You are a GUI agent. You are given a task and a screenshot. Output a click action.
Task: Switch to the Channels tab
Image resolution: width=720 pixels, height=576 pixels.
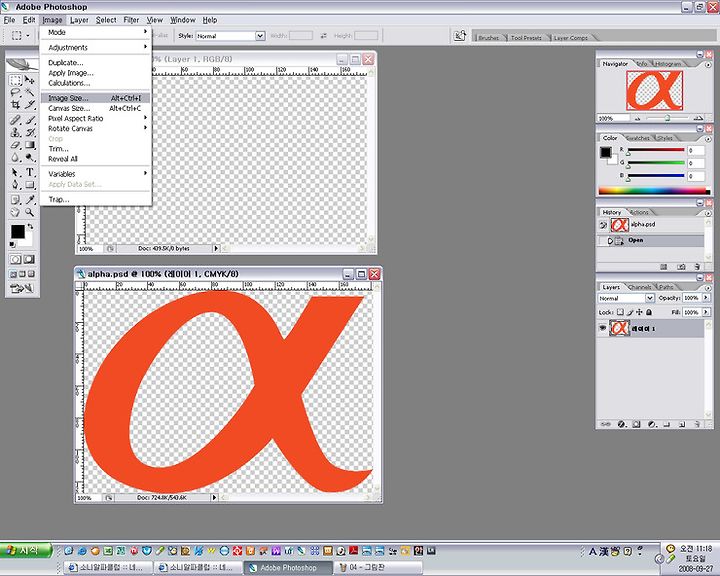tap(639, 287)
